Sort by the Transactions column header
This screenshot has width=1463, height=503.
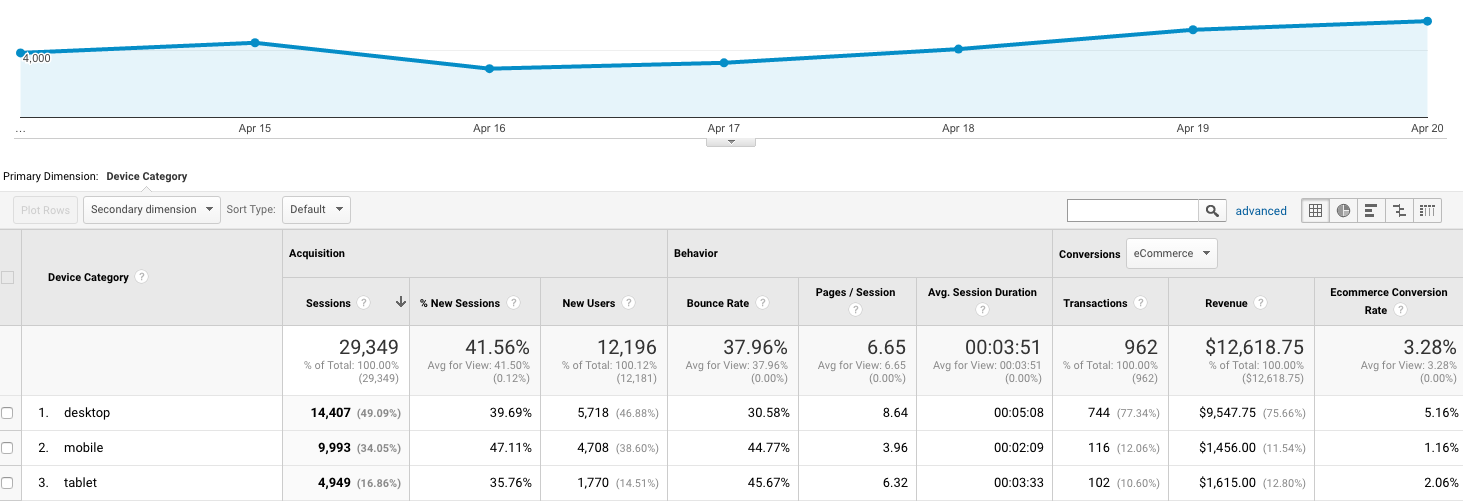1095,303
